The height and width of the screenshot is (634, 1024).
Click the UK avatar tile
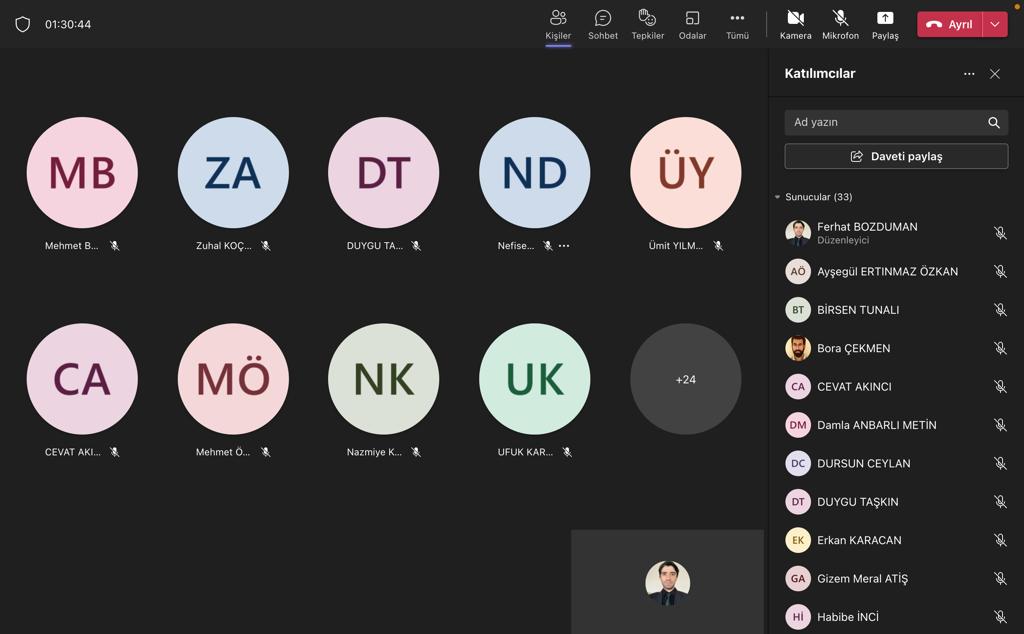[x=534, y=379]
